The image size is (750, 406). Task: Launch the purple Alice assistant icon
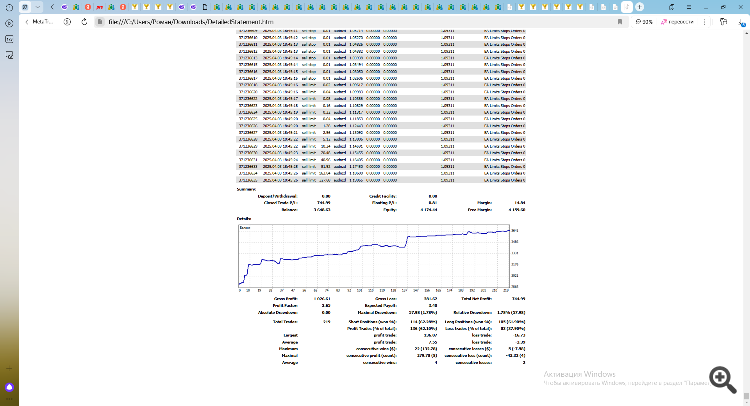tap(9, 387)
